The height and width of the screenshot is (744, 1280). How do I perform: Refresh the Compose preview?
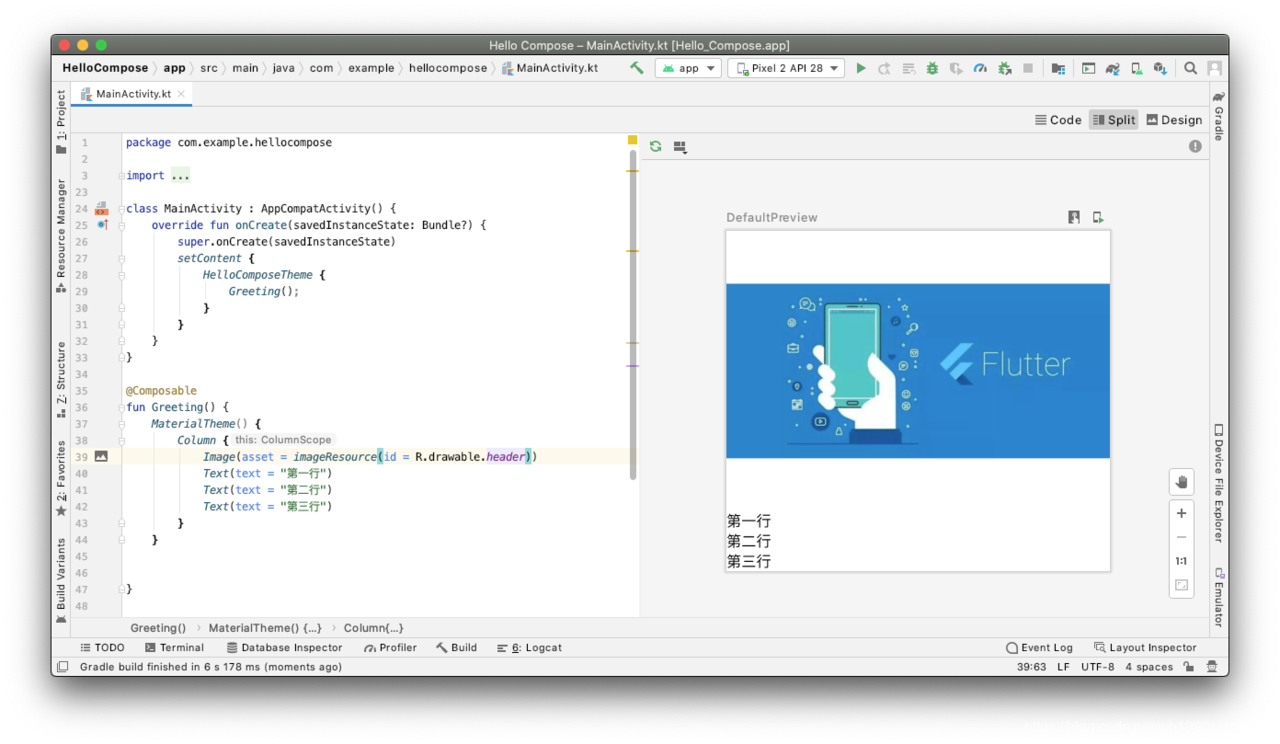(x=656, y=146)
